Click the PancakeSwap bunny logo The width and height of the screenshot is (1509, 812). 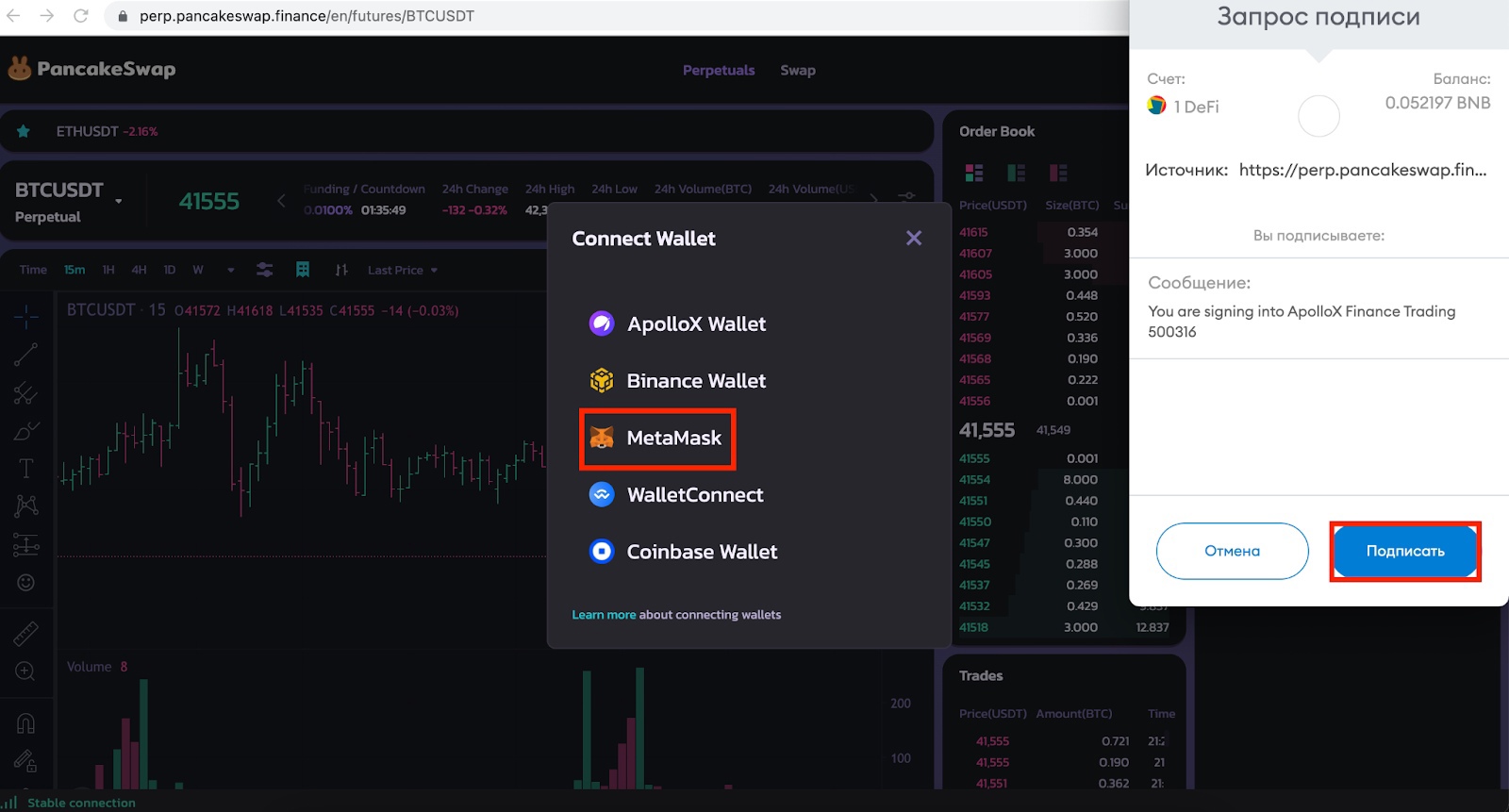[20, 69]
